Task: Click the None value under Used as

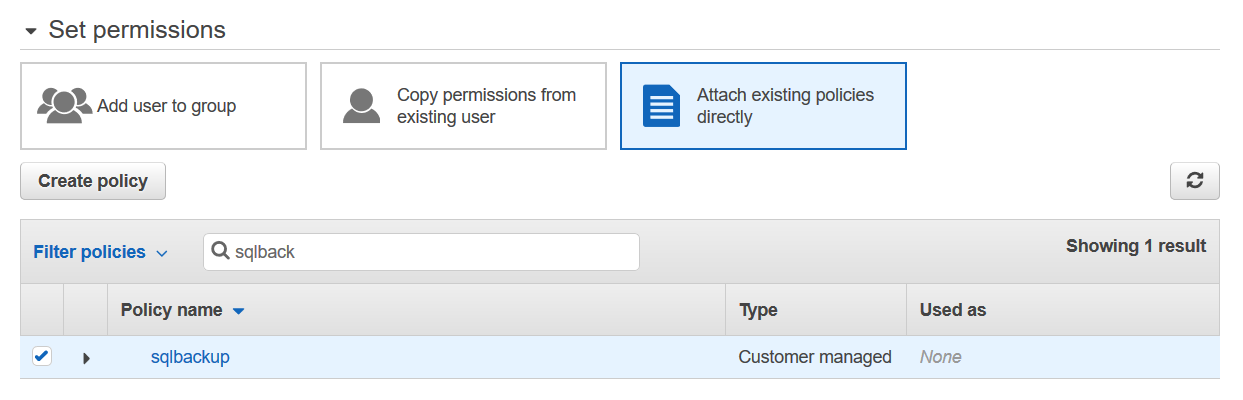Action: tap(940, 357)
